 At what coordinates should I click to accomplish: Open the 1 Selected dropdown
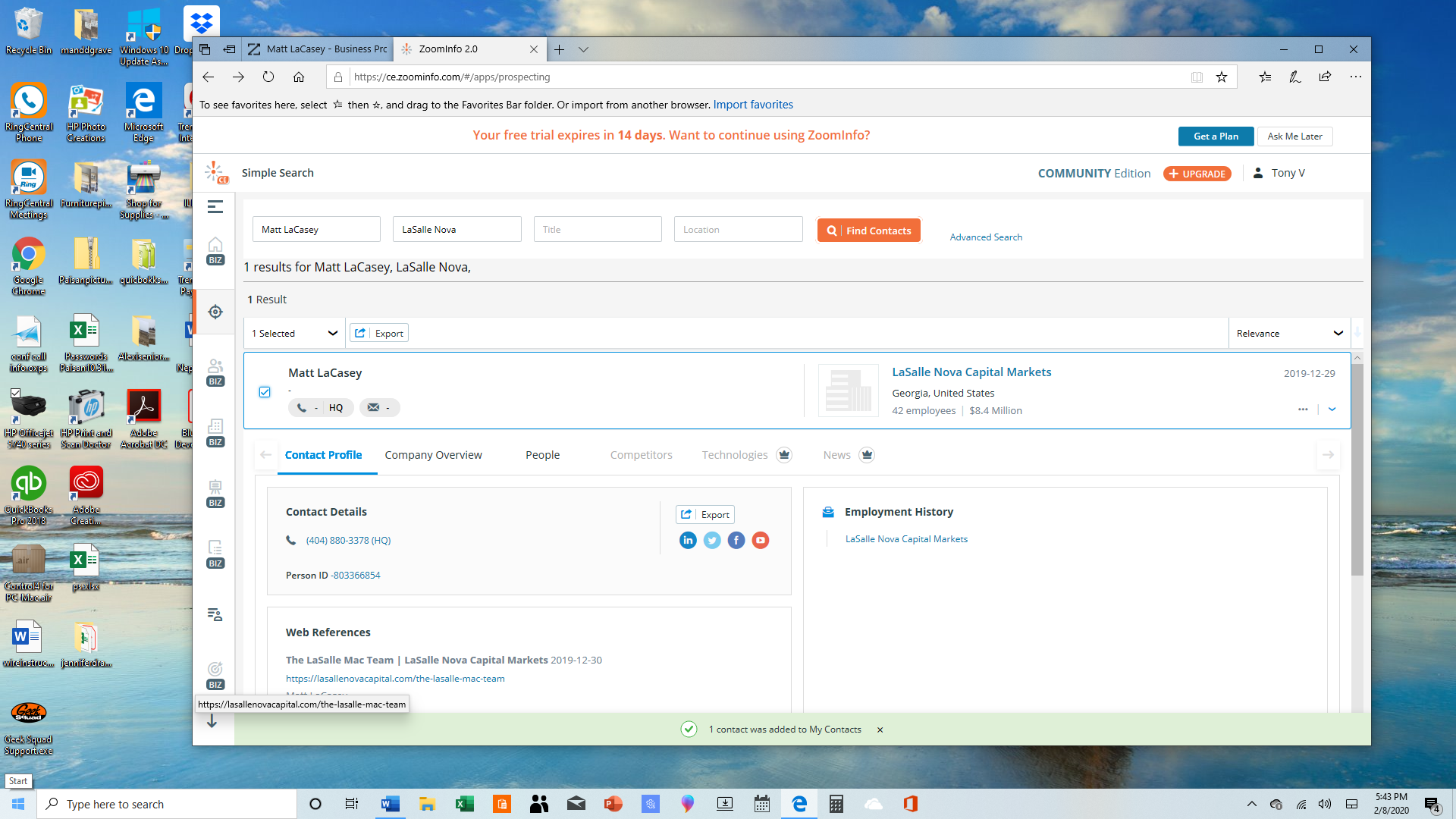tap(294, 334)
